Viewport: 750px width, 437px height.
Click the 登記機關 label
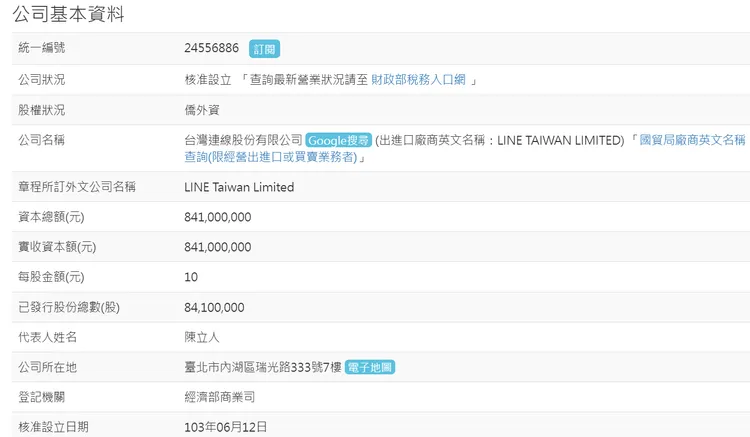tap(42, 397)
